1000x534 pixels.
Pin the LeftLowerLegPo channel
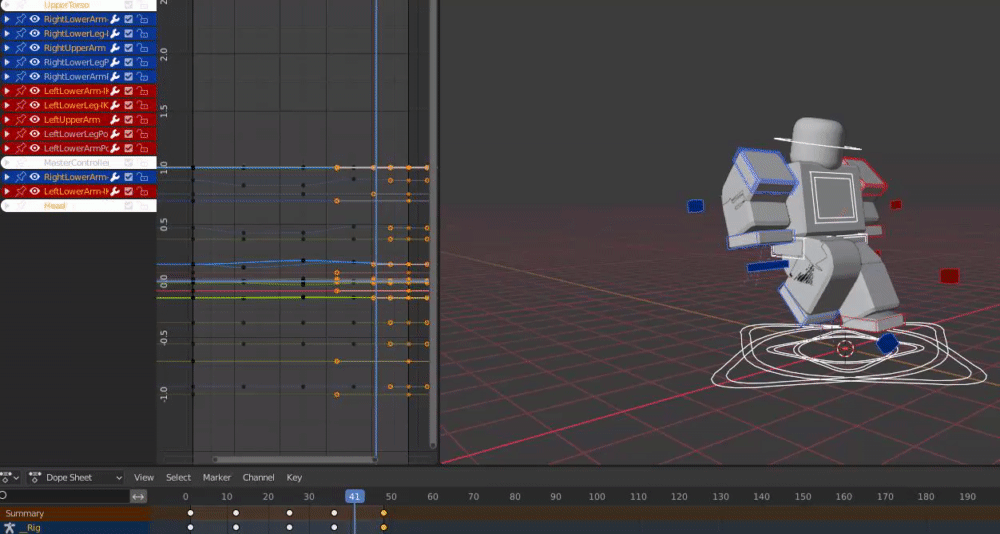(x=21, y=134)
